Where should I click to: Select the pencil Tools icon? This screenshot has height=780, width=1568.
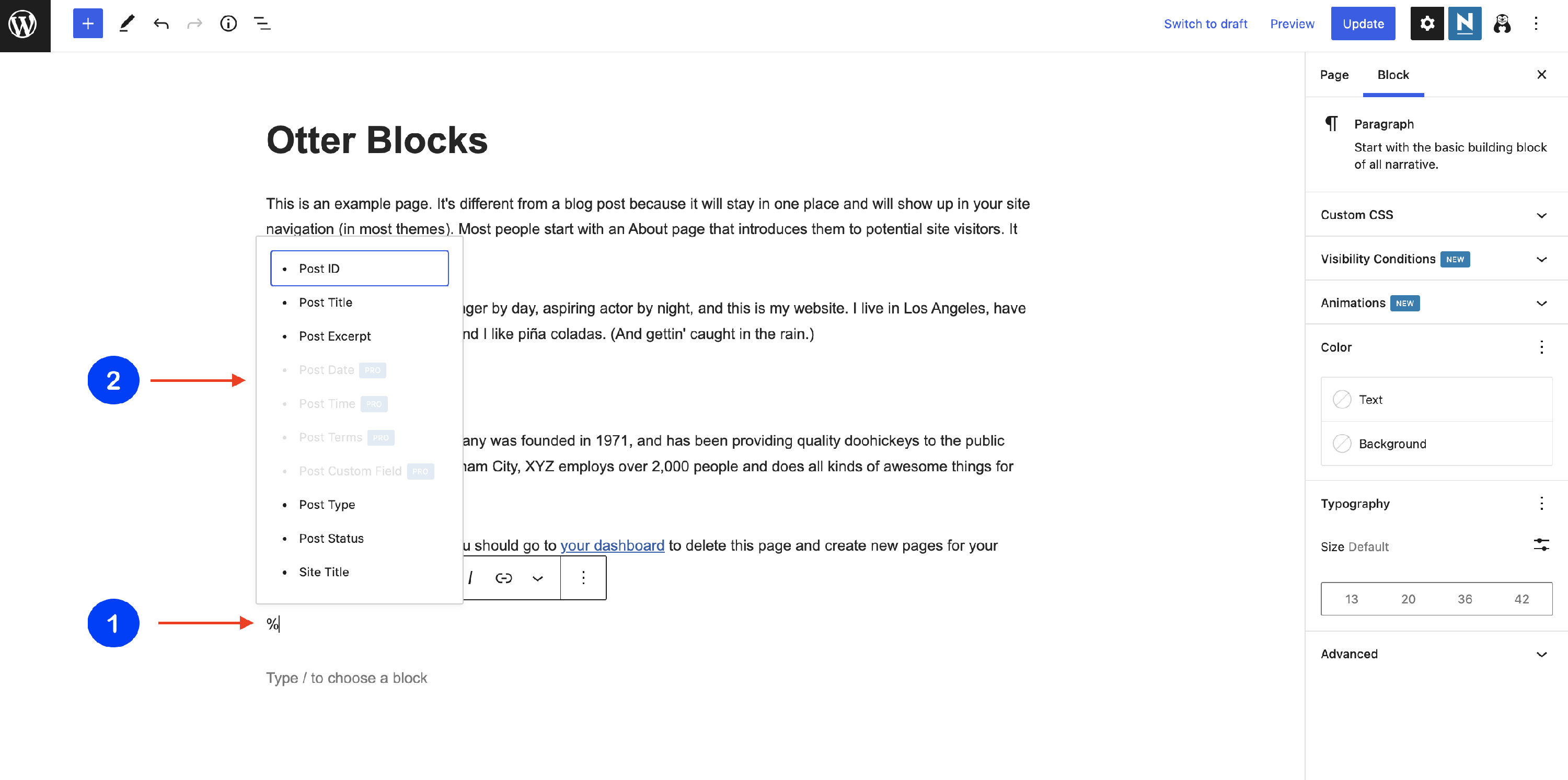(126, 24)
